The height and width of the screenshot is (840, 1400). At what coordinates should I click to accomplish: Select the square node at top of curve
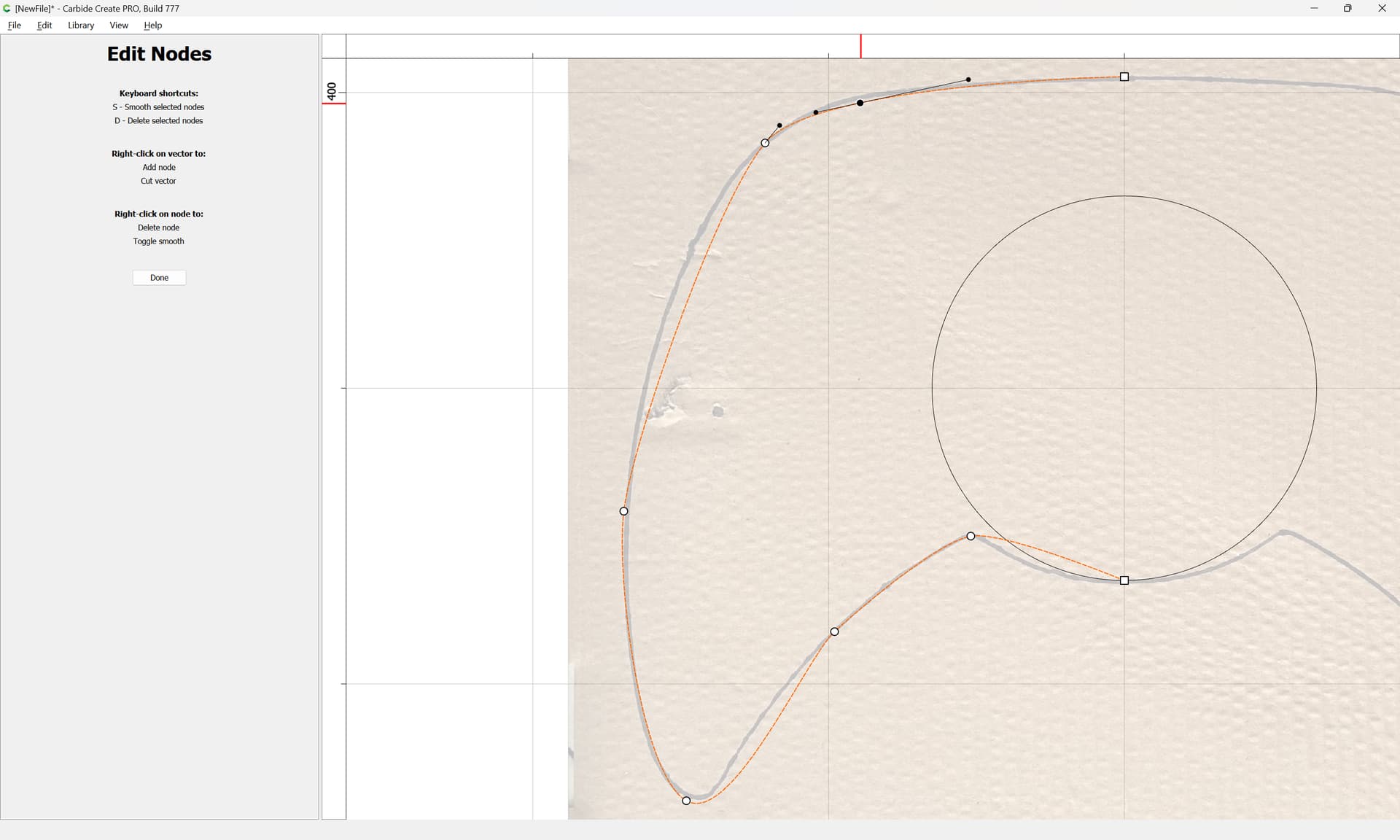[x=1124, y=77]
